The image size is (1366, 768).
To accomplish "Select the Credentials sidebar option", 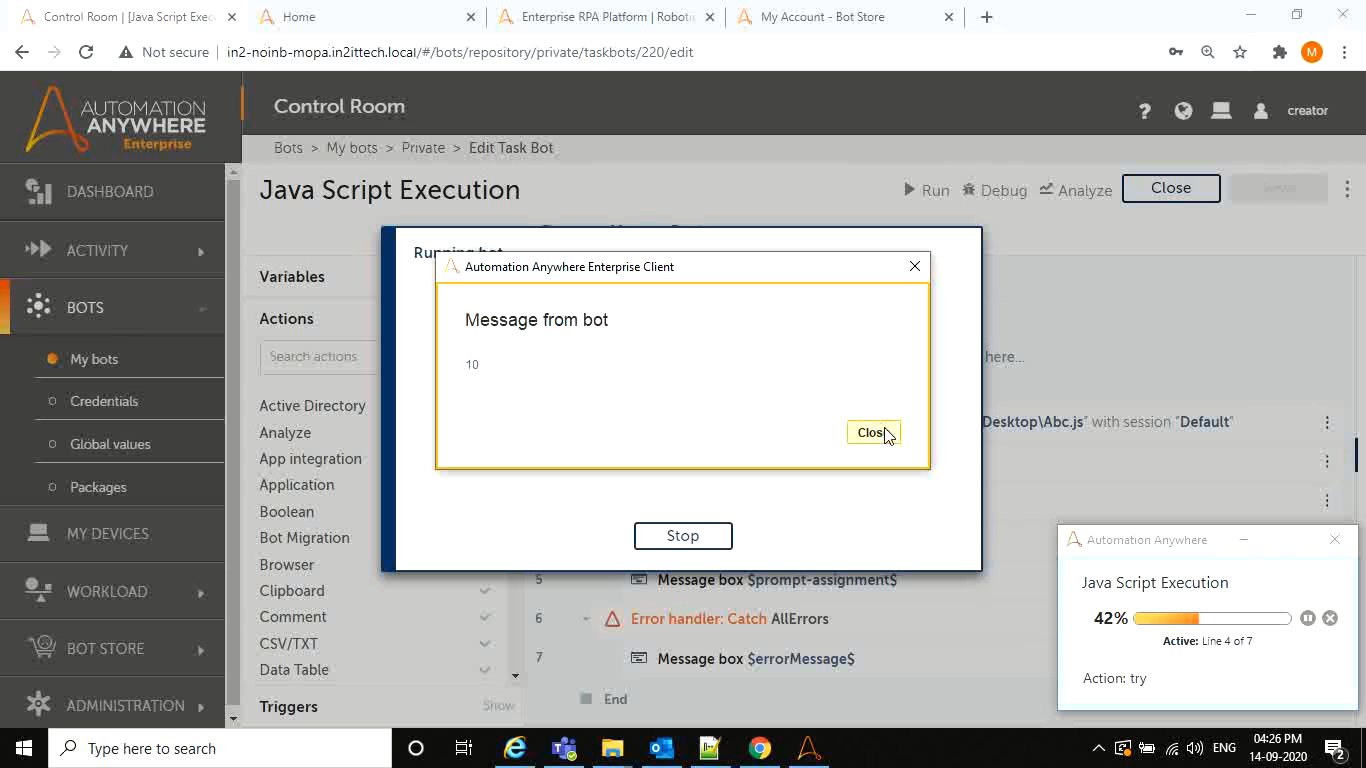I will (104, 401).
